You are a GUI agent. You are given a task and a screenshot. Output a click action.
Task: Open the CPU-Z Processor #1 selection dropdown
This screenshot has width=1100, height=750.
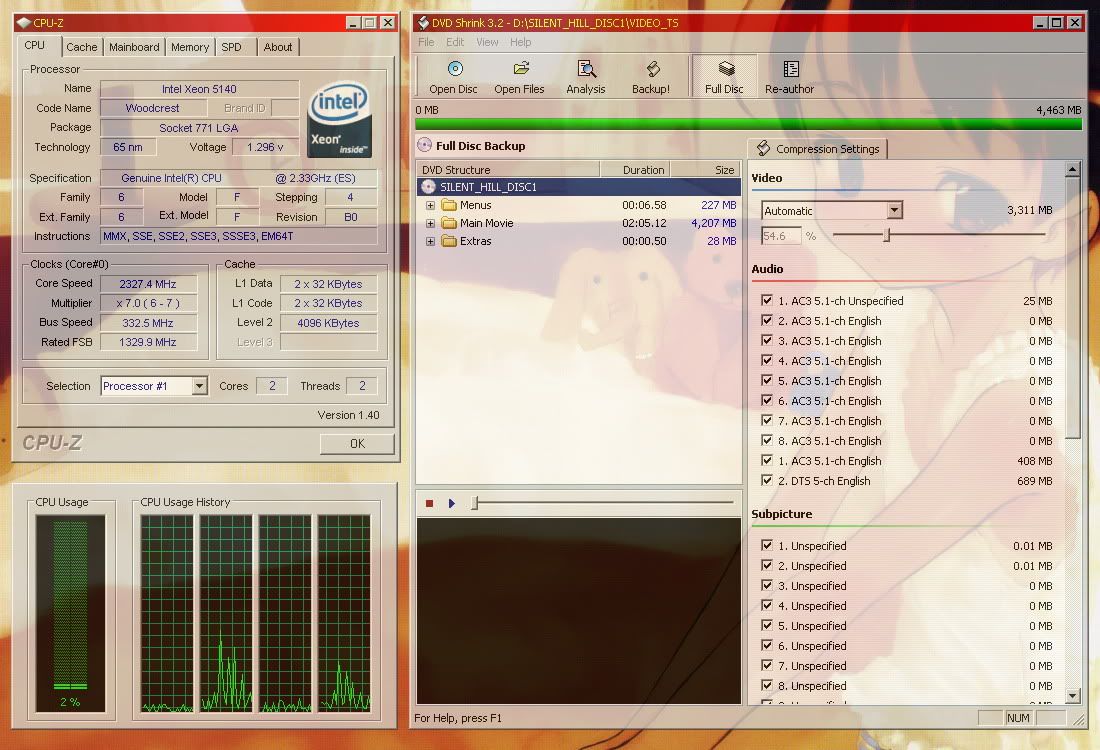click(x=199, y=386)
